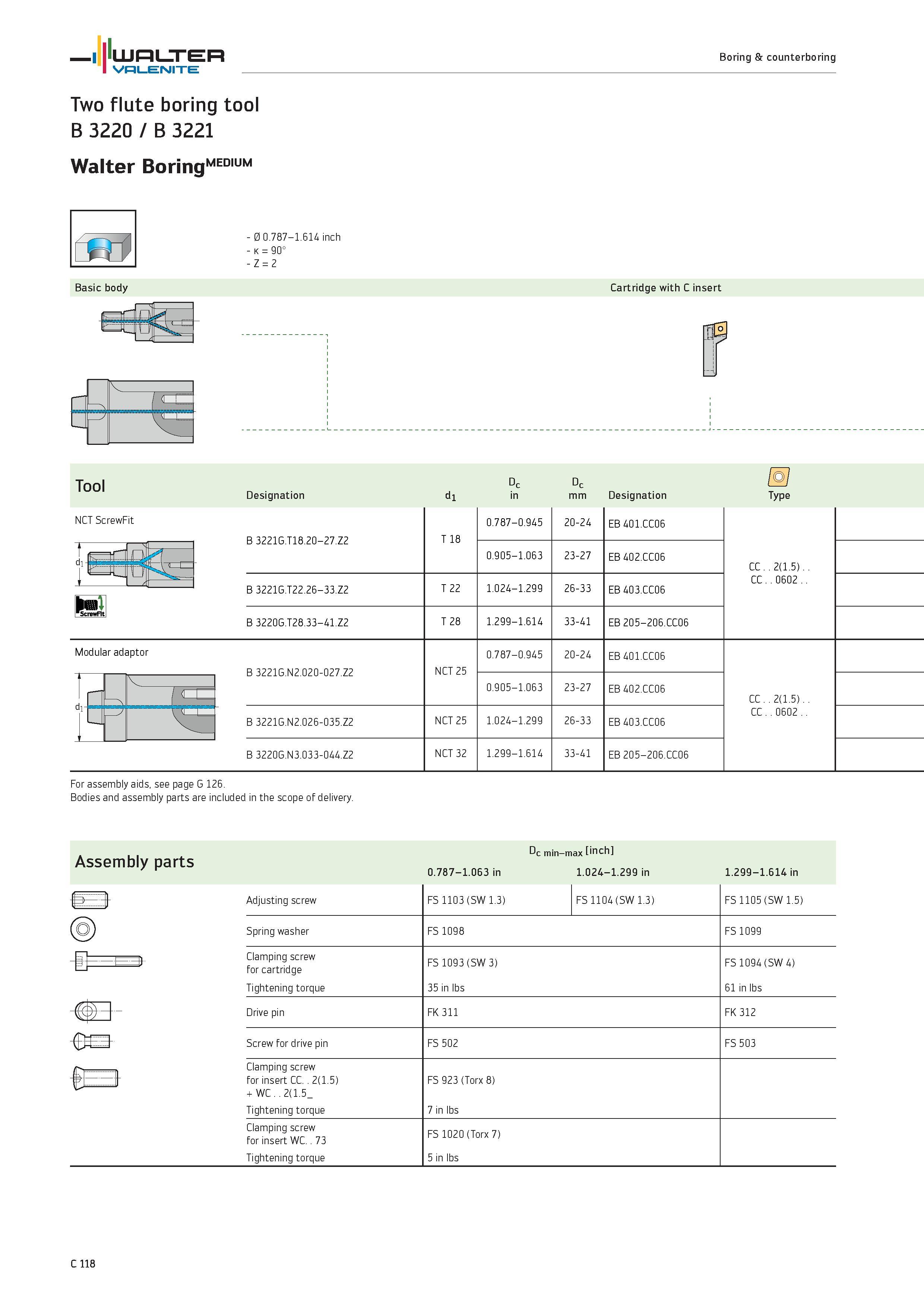
Task: Click the 'Tool' table heading
Action: [x=90, y=485]
